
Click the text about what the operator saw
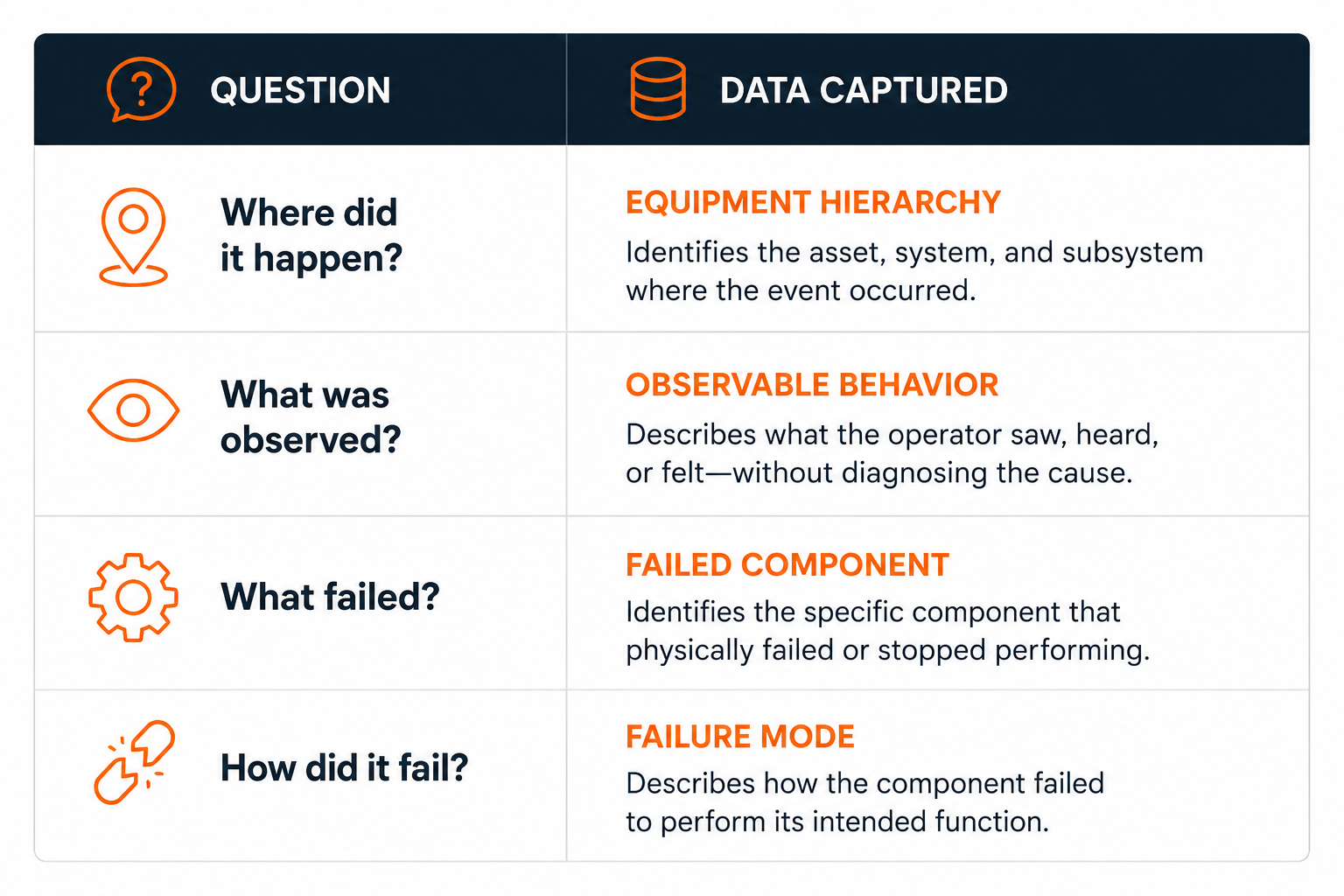click(x=892, y=453)
